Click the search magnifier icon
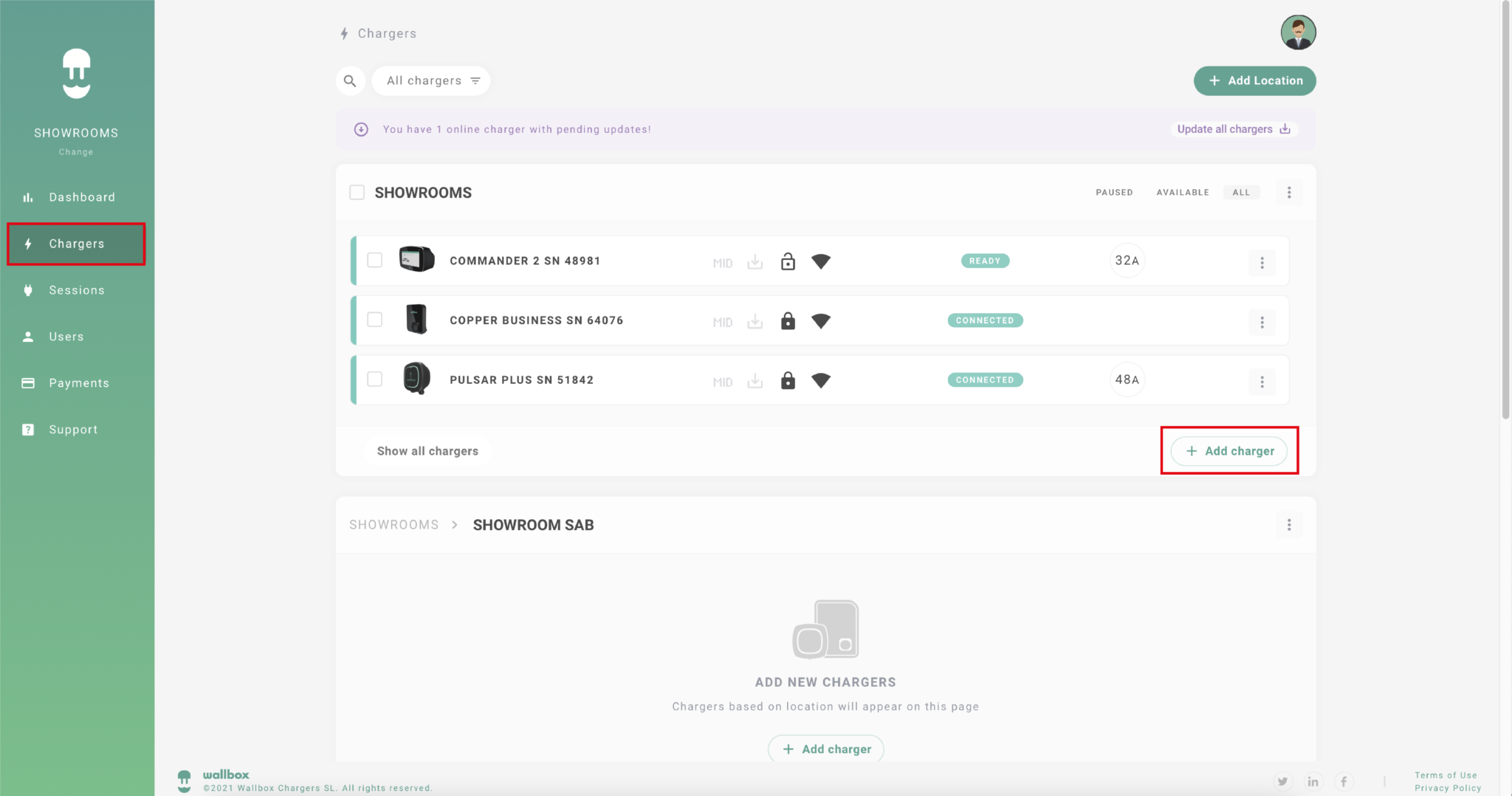 [350, 80]
